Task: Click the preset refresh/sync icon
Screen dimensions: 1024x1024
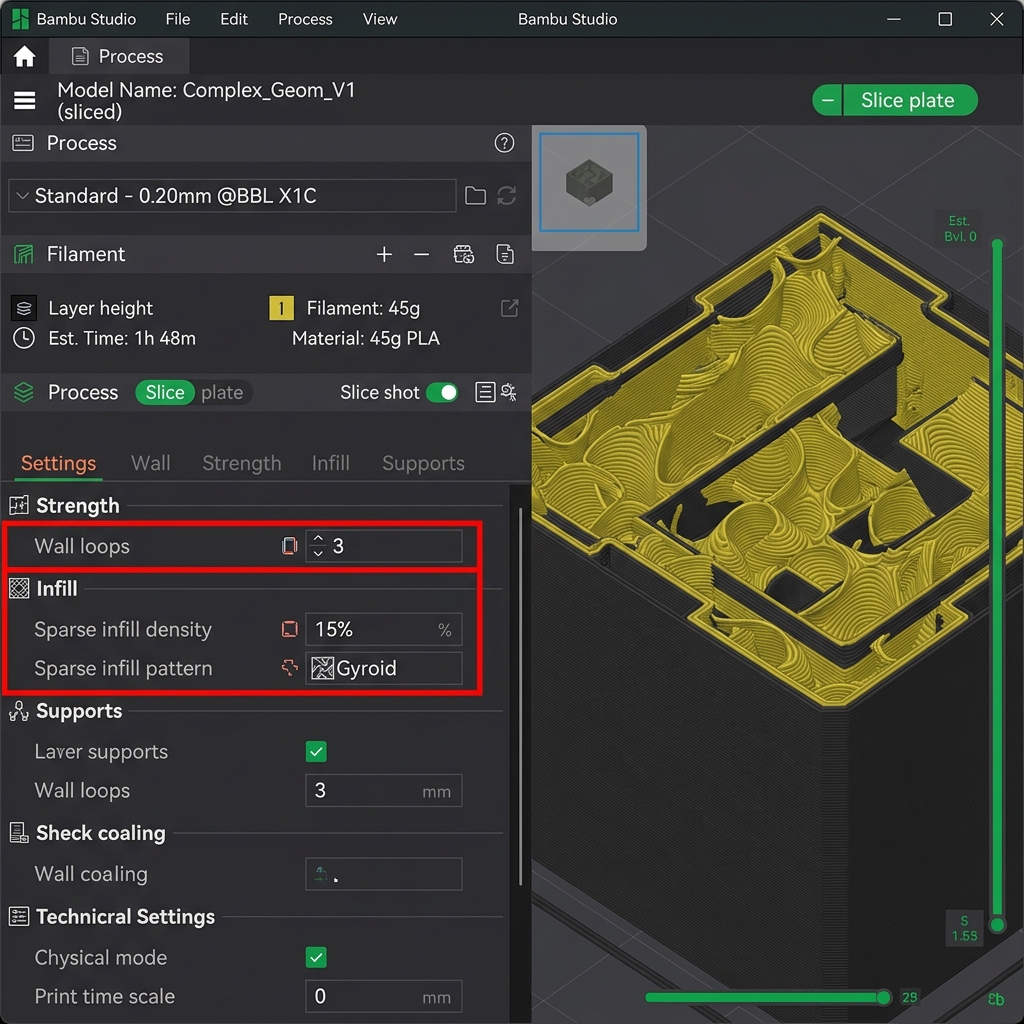Action: pyautogui.click(x=507, y=195)
